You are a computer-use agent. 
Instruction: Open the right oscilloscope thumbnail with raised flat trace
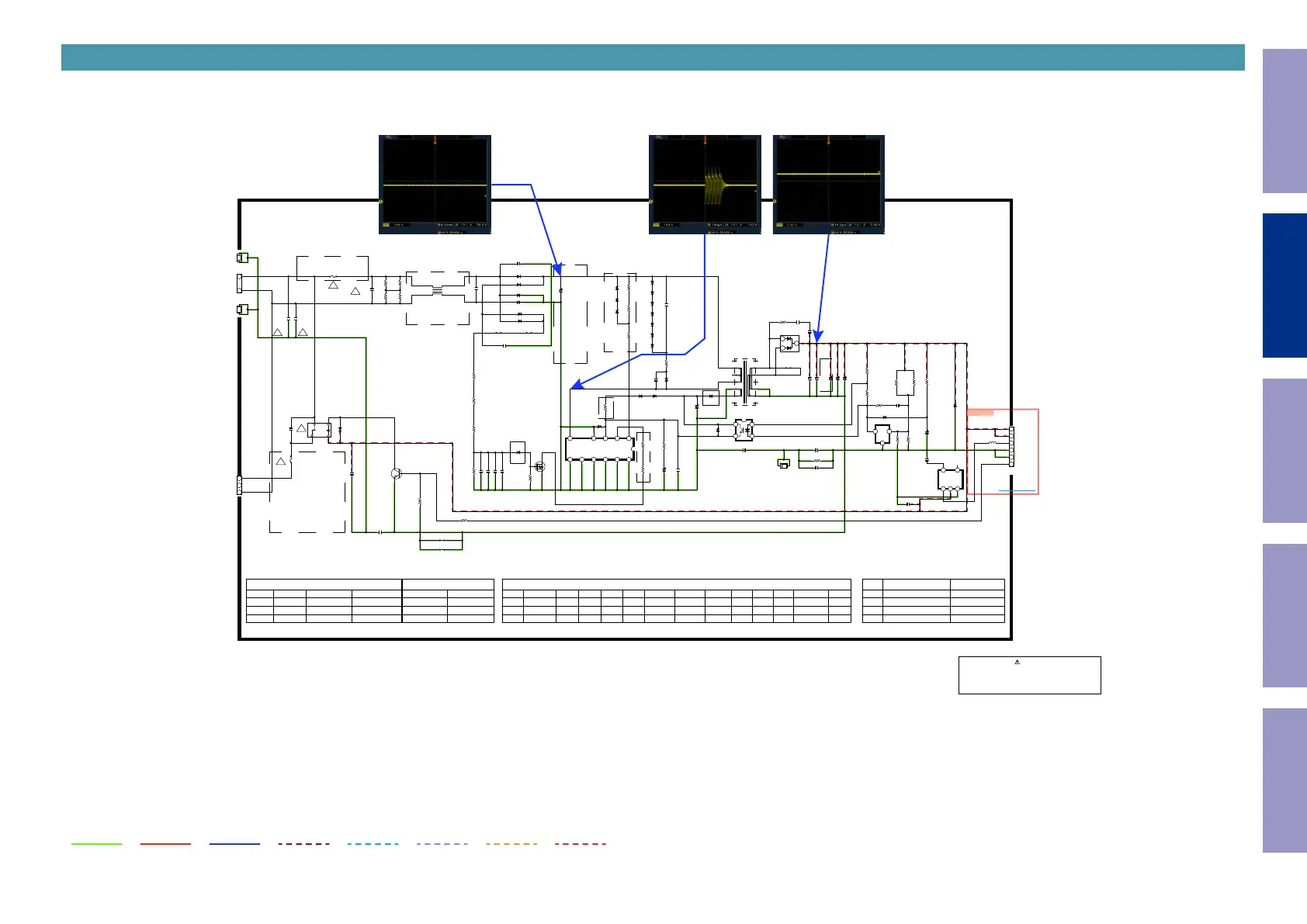tap(829, 184)
